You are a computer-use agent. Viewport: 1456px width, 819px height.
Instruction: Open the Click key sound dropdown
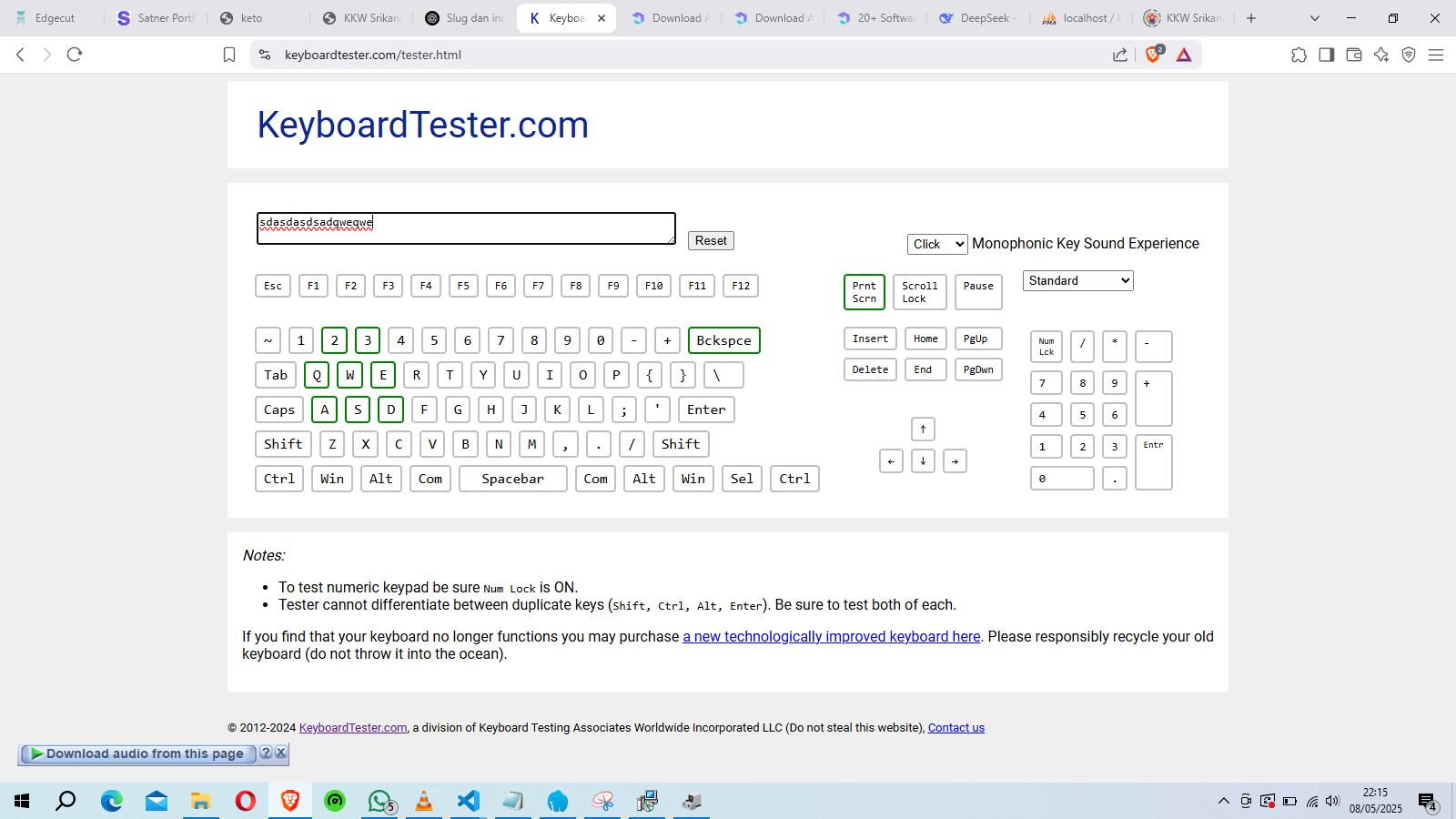(937, 244)
